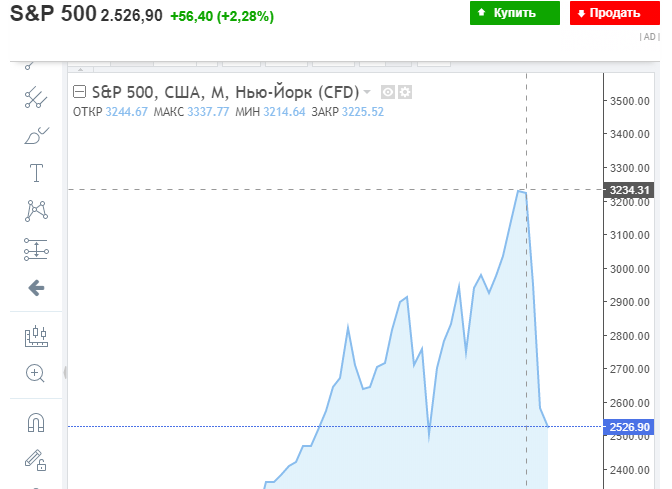Click the 2526.90 current price label
672x489 pixels.
pos(629,427)
